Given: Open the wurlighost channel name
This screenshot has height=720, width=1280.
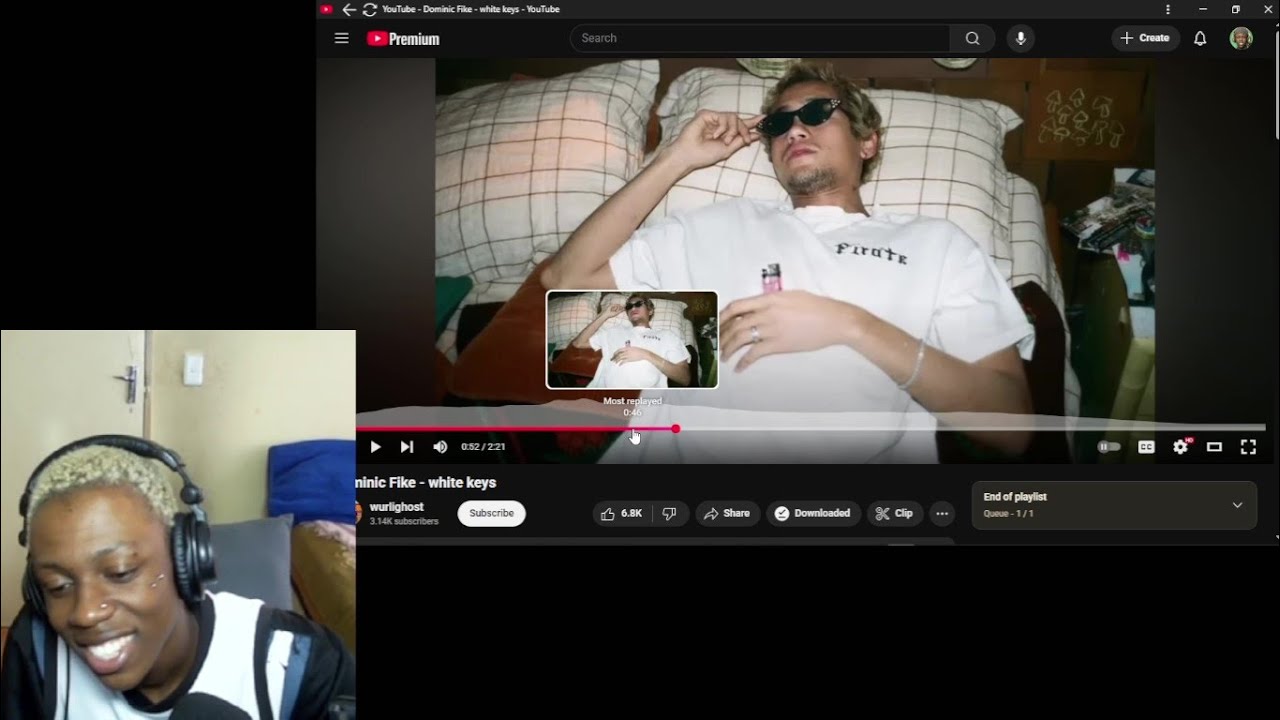Looking at the screenshot, I should click(397, 507).
